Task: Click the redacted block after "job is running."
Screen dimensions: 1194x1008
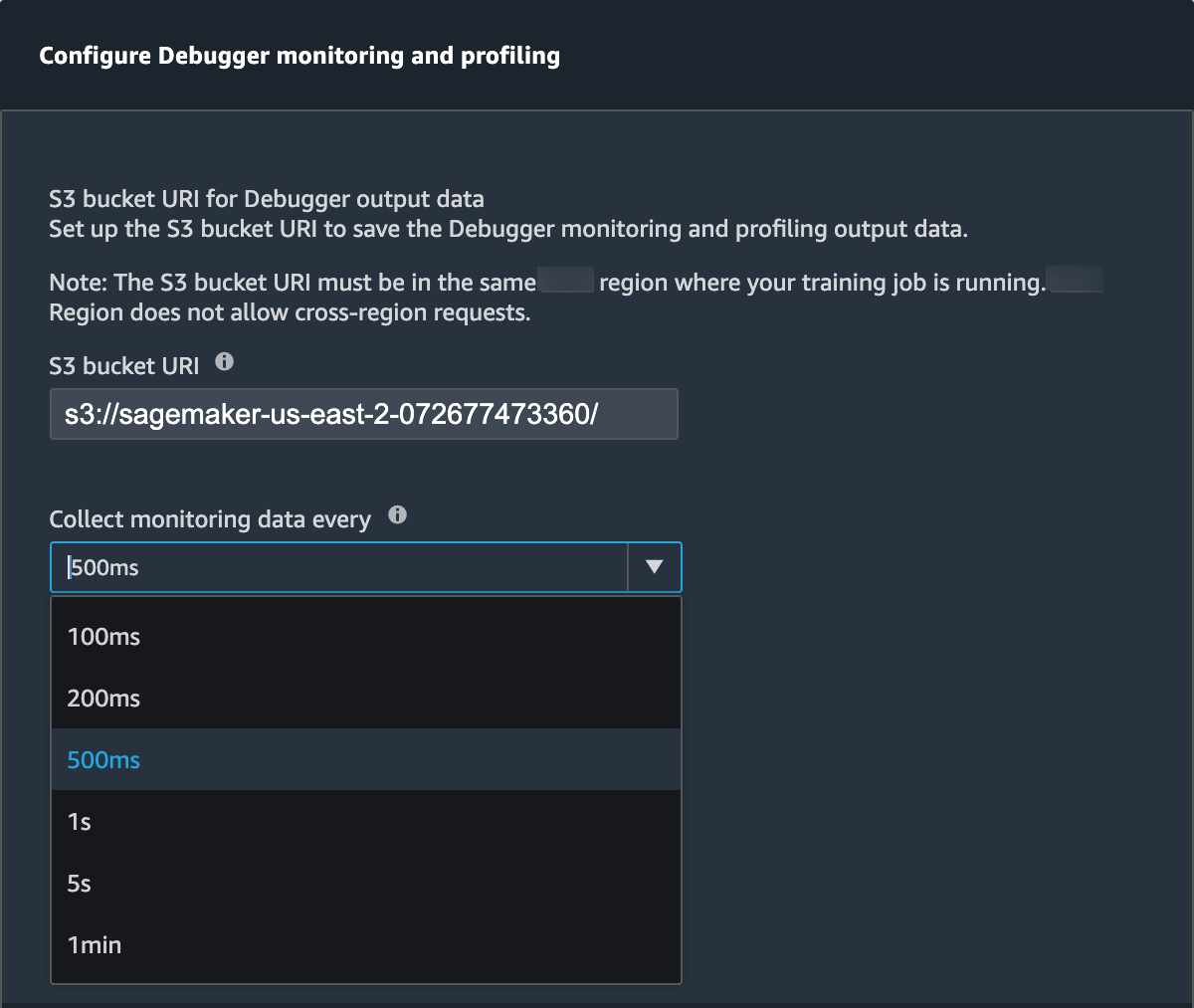Action: pos(1076,281)
